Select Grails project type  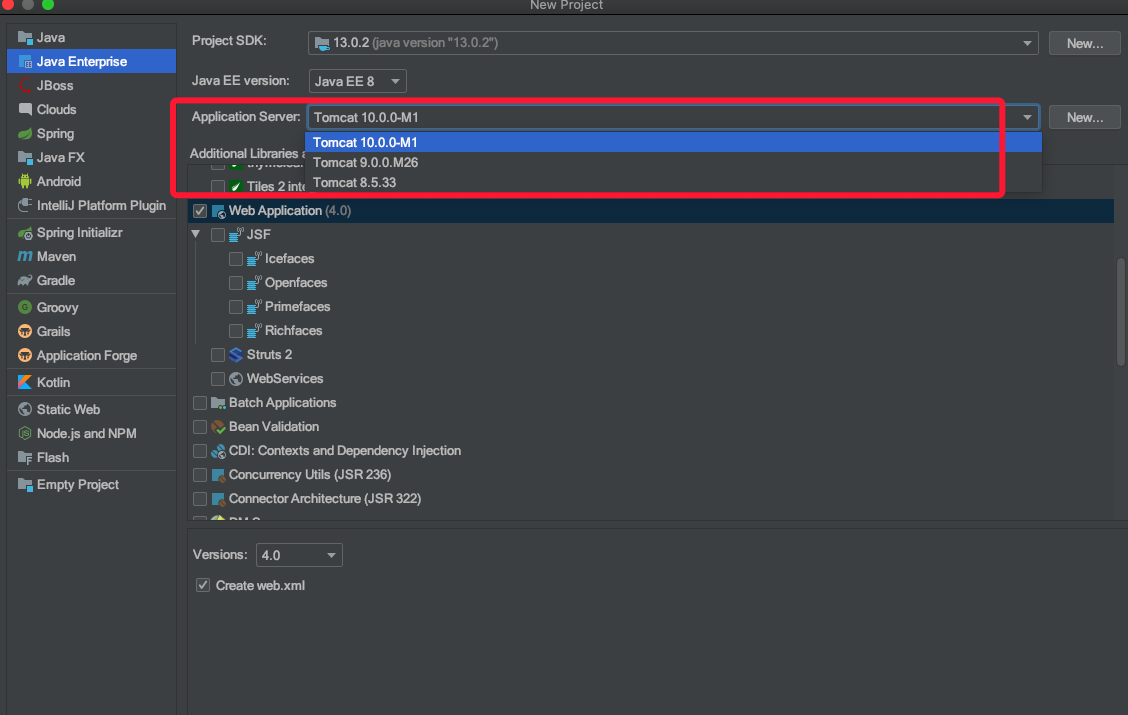click(x=91, y=332)
